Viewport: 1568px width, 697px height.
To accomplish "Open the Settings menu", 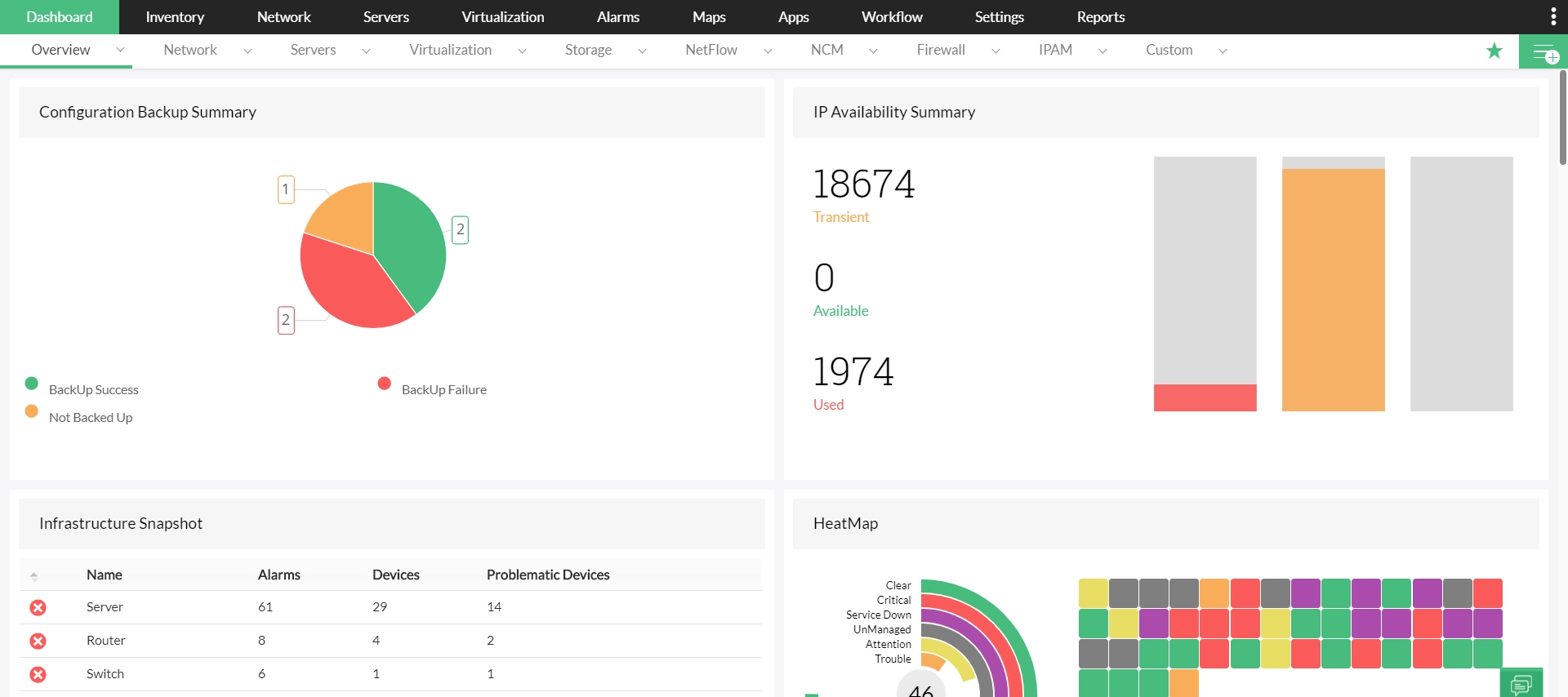I will tap(1000, 17).
